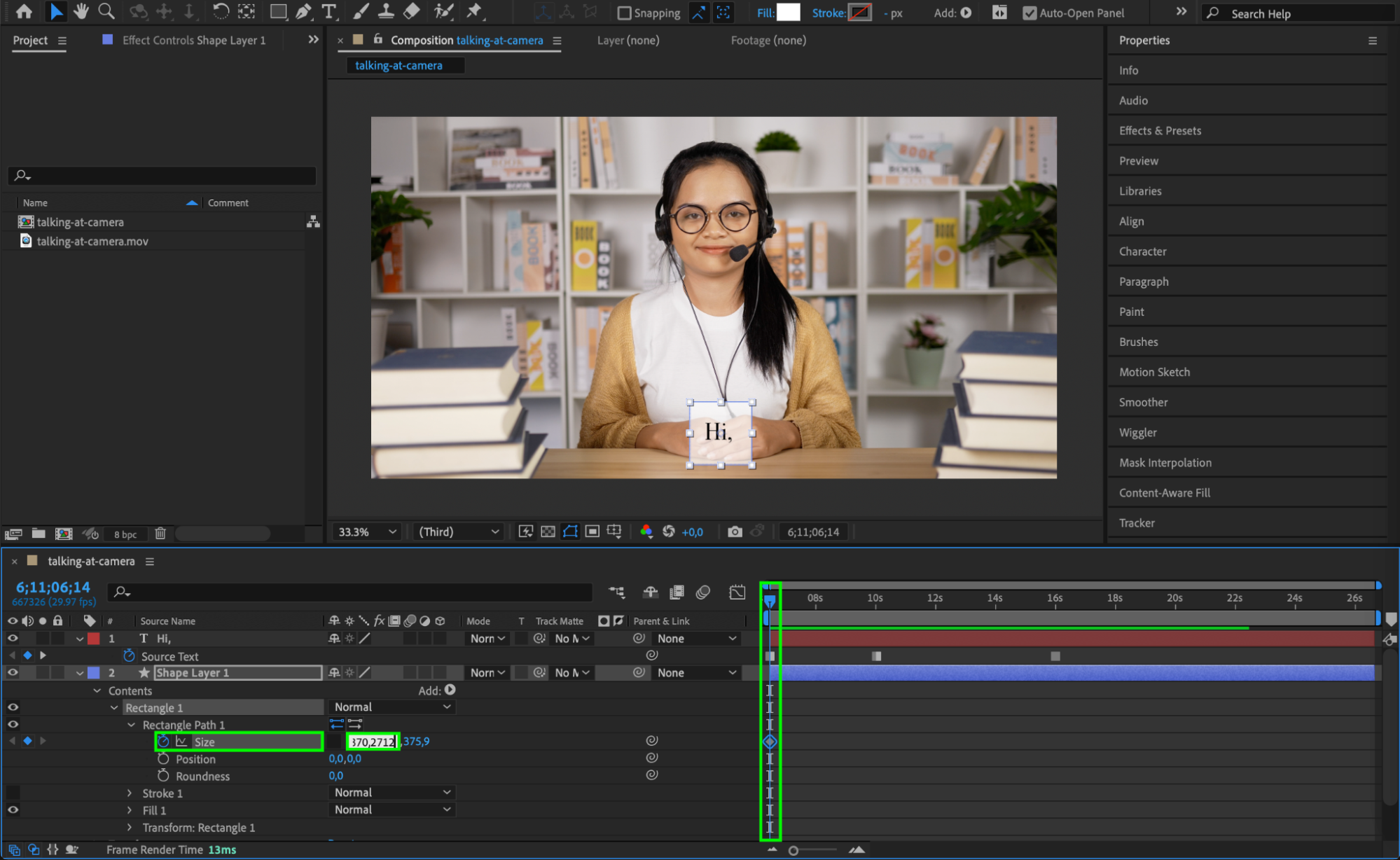Open the 33.3% magnification dropdown
The image size is (1400, 860).
pos(366,532)
